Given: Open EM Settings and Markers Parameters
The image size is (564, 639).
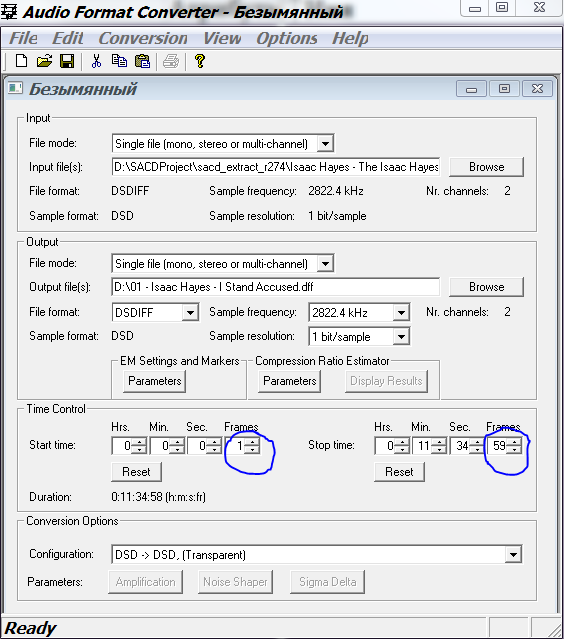Looking at the screenshot, I should click(154, 381).
